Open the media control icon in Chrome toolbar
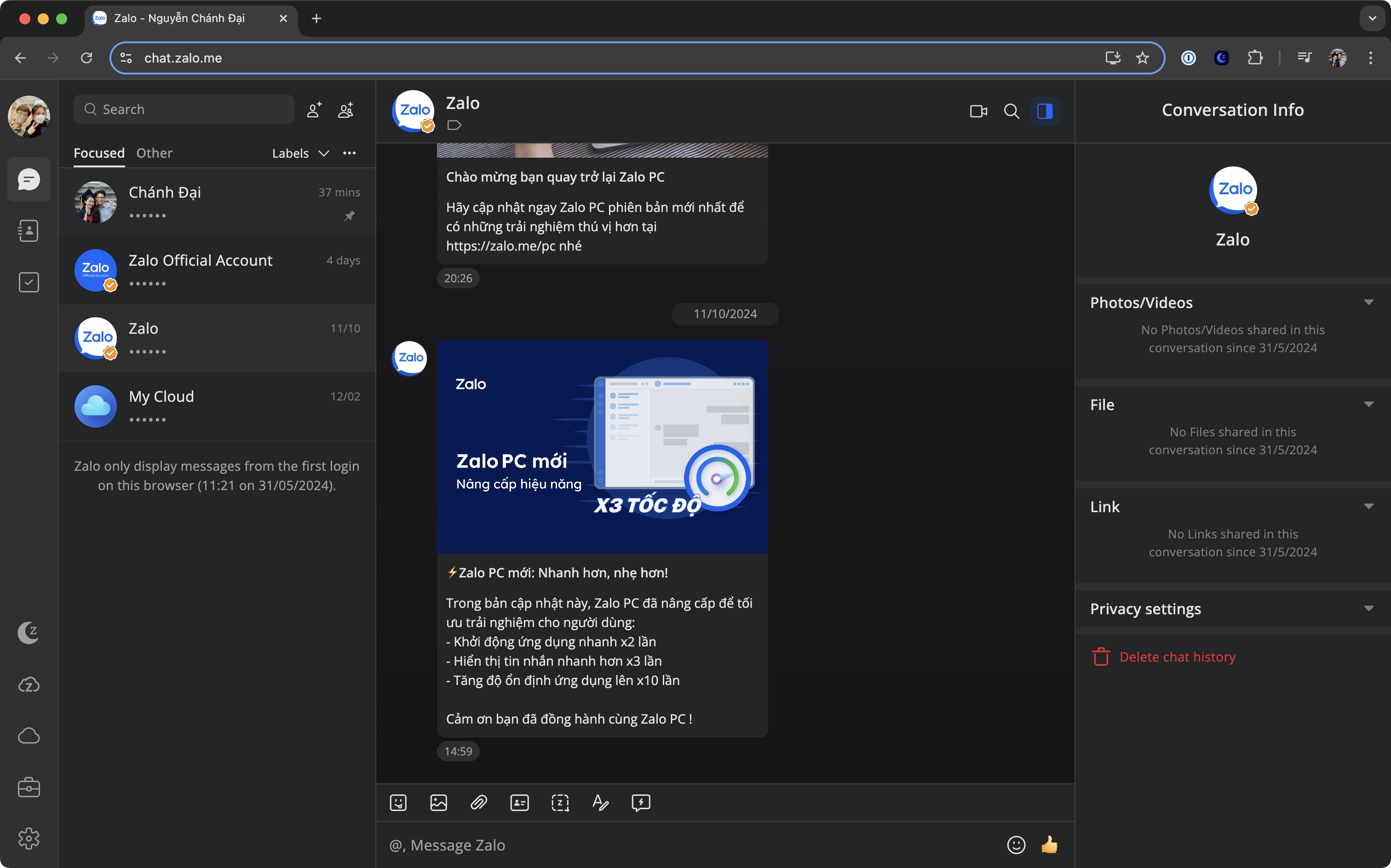 [1304, 58]
